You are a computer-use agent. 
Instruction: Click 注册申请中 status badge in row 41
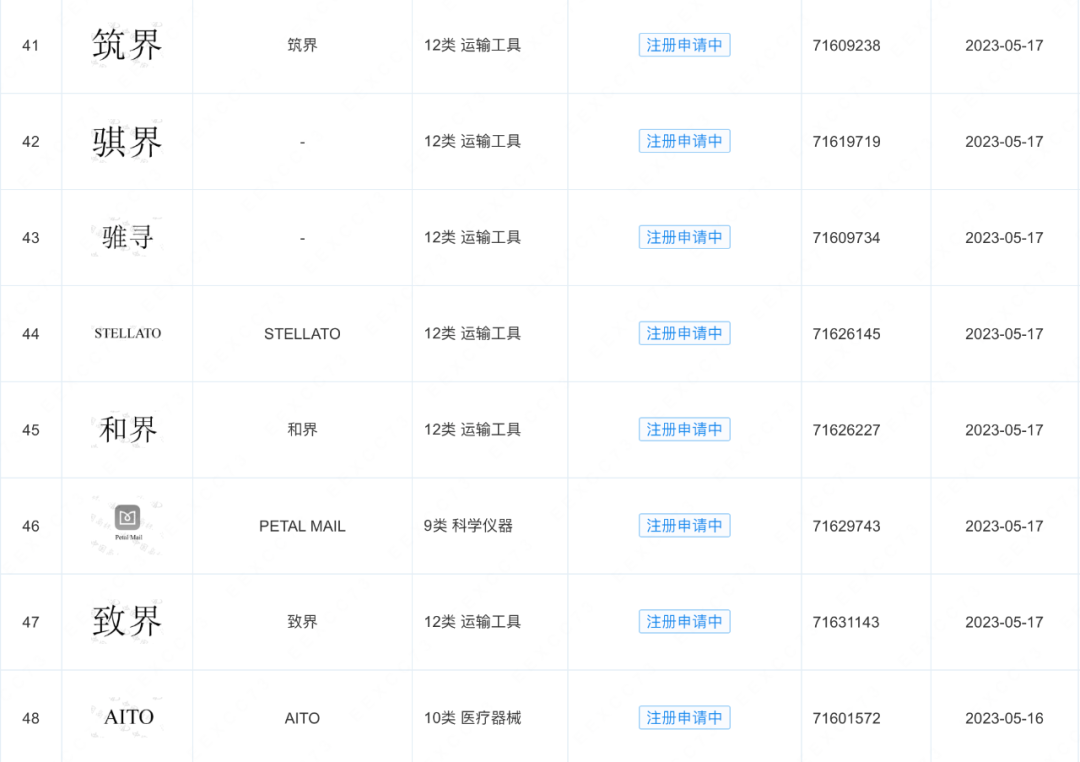[x=684, y=45]
